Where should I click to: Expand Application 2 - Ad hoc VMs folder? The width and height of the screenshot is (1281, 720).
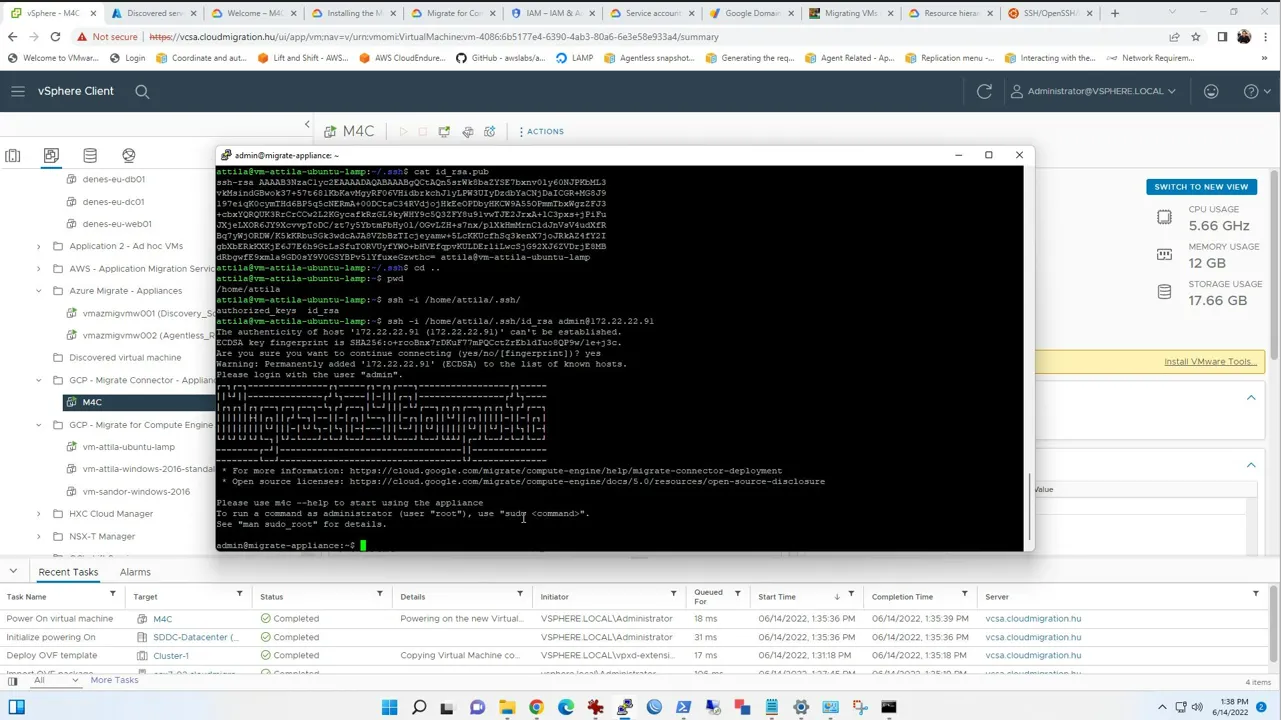[39, 246]
